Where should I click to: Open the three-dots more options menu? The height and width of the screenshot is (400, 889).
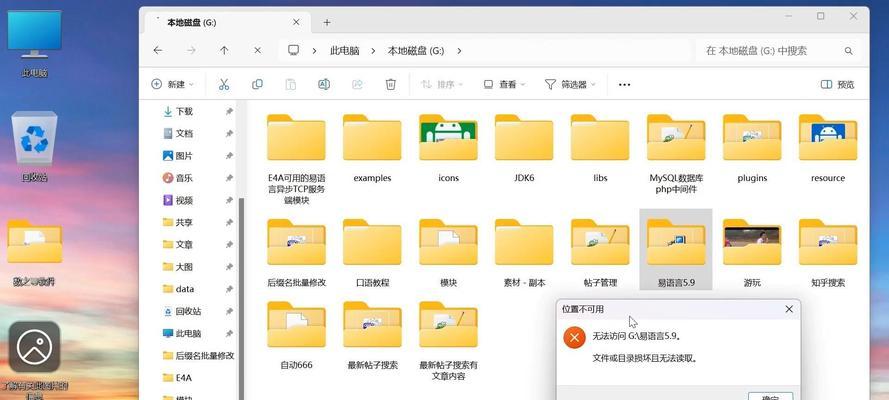click(x=624, y=84)
